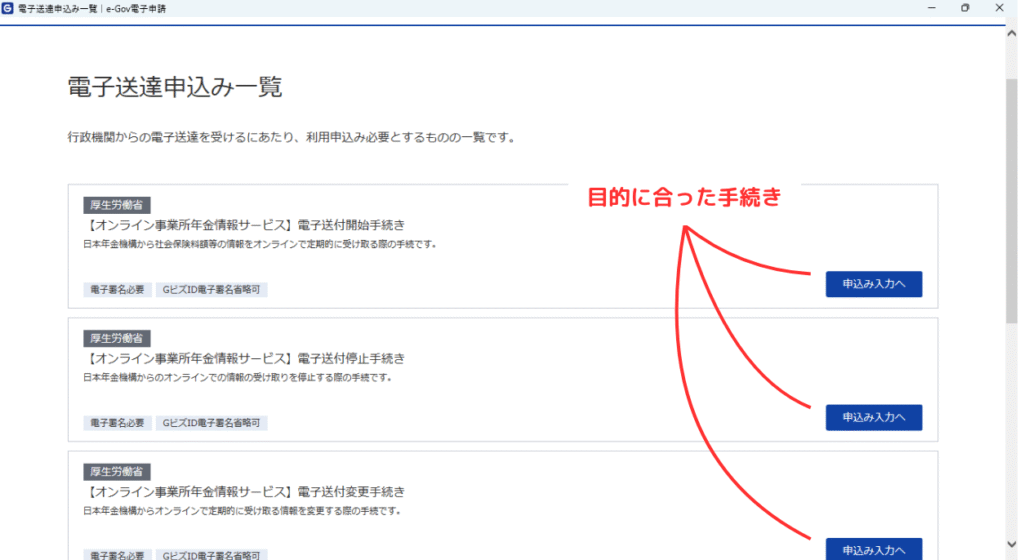Click description about オンラインでの情報の受け取りを停止
The width and height of the screenshot is (1024, 560).
[x=238, y=377]
